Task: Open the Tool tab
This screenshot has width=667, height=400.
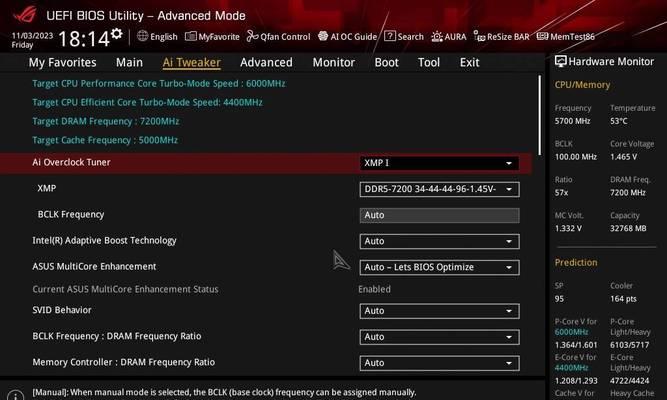Action: click(x=429, y=63)
